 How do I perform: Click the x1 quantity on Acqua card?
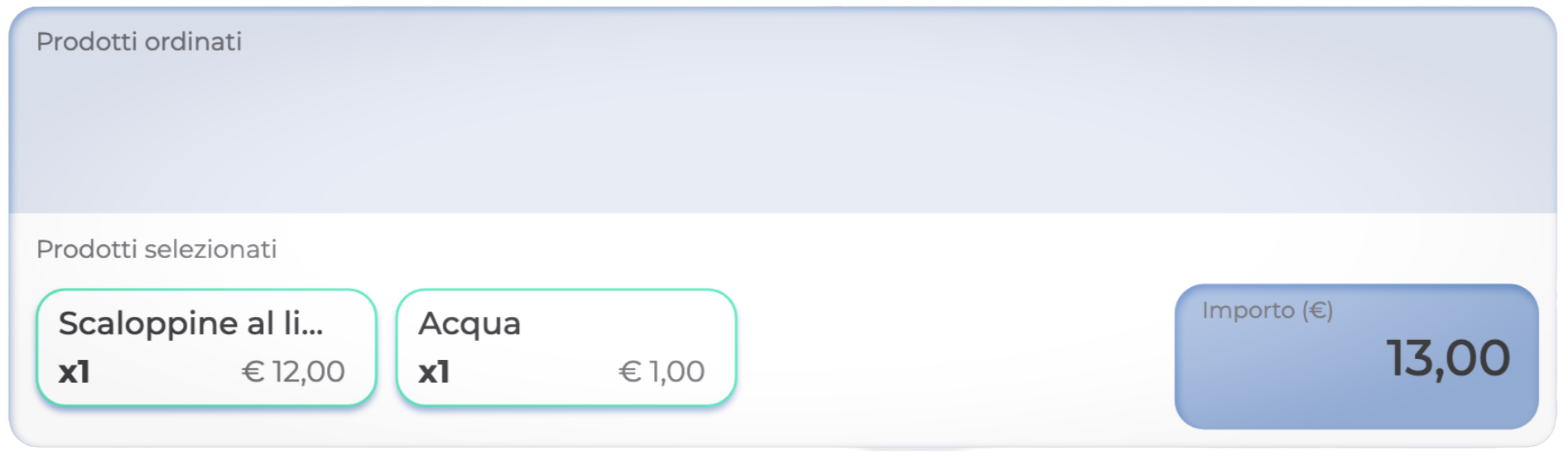pyautogui.click(x=435, y=372)
